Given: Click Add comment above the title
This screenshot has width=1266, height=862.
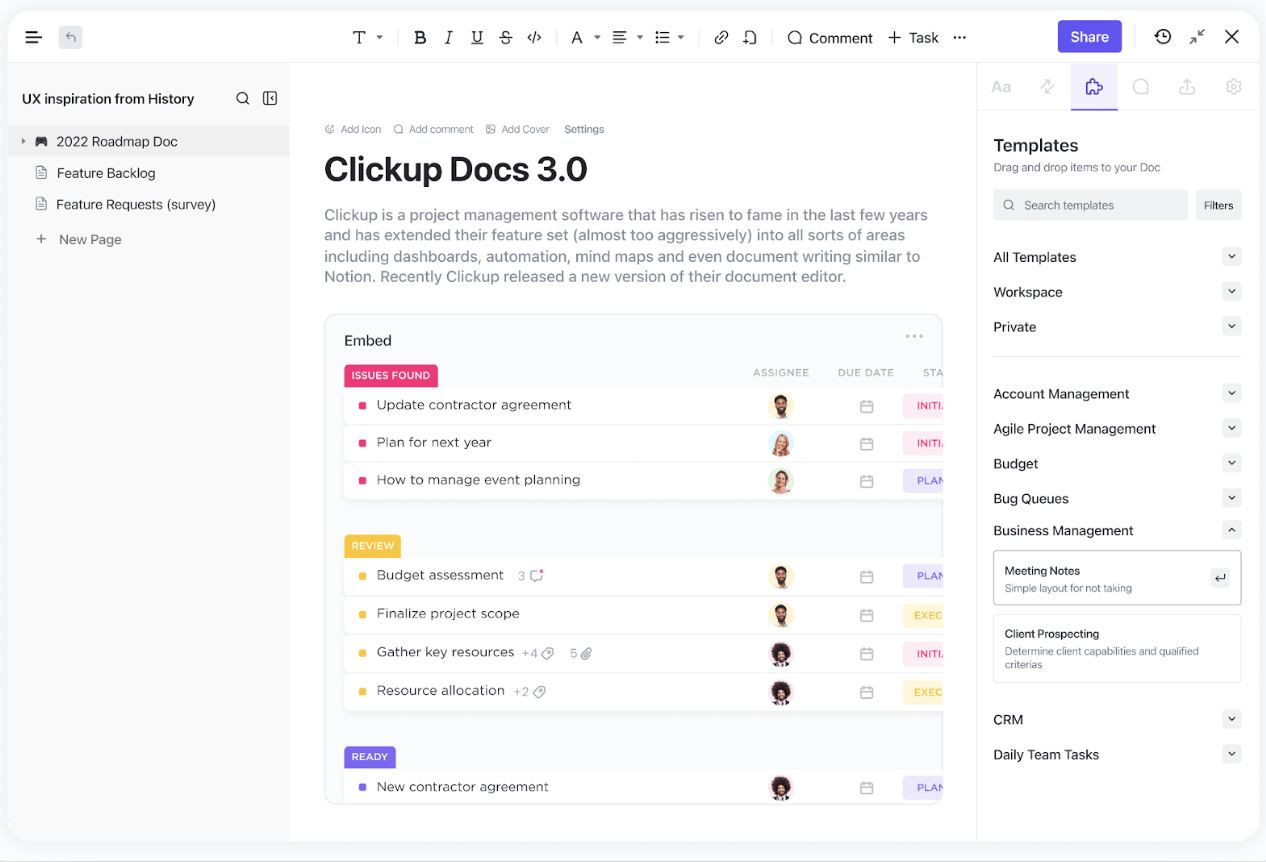Looking at the screenshot, I should (x=433, y=129).
